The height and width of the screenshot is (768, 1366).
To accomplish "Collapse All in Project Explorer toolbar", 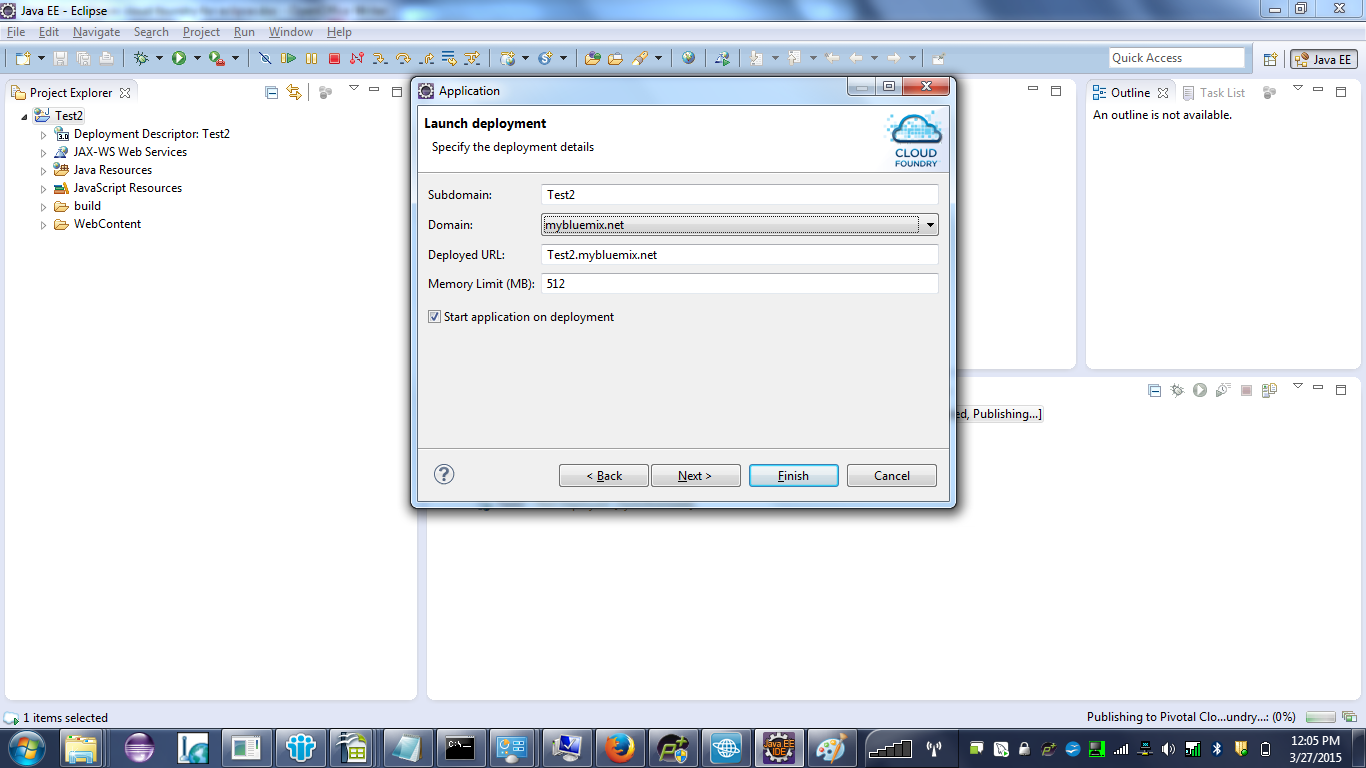I will (270, 92).
